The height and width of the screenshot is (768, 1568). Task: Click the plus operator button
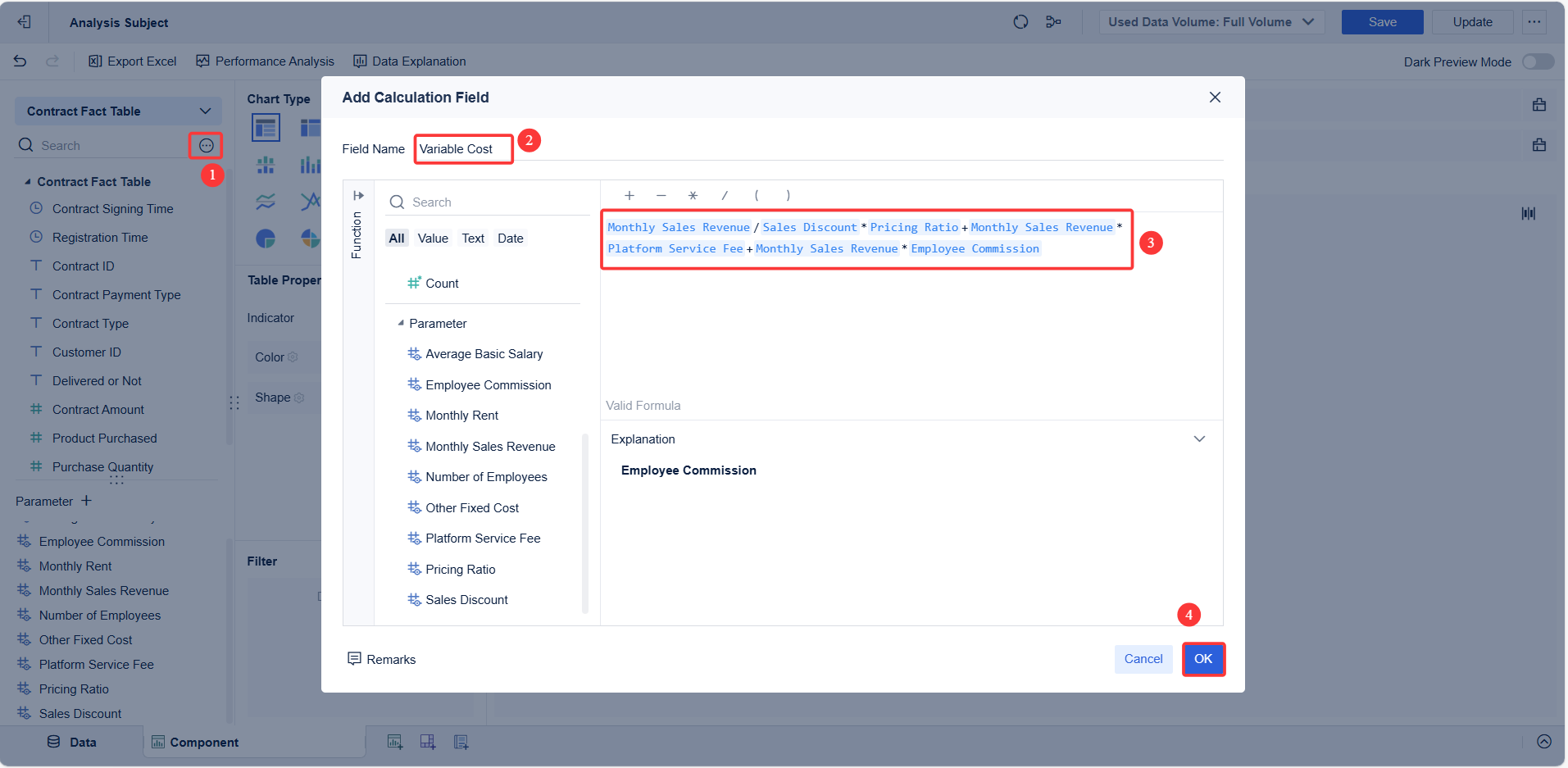point(629,196)
